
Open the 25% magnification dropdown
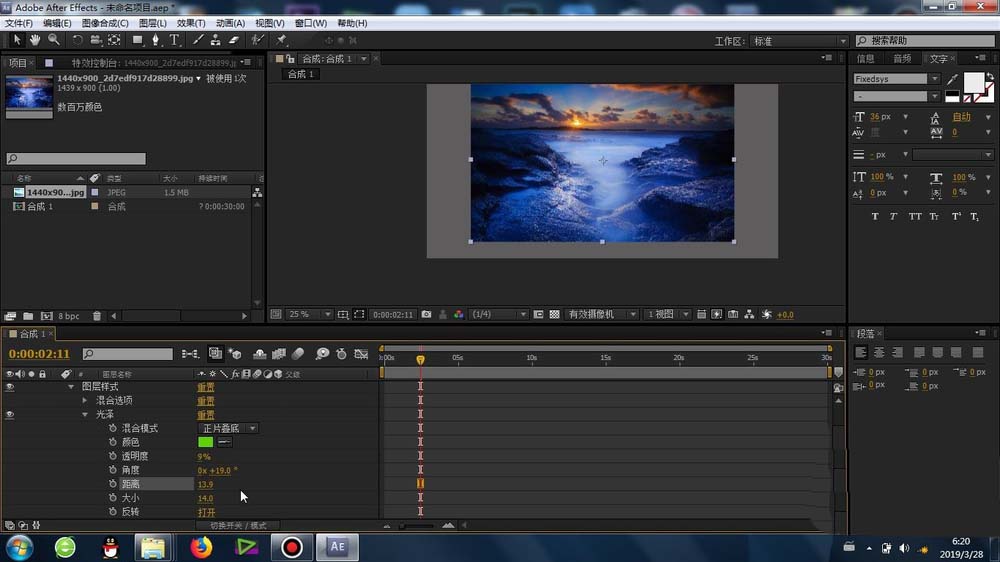(x=310, y=314)
